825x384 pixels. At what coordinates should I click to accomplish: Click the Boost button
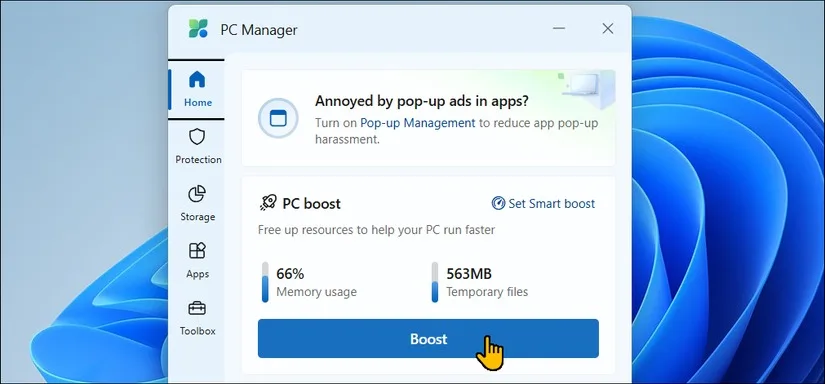[x=428, y=339]
